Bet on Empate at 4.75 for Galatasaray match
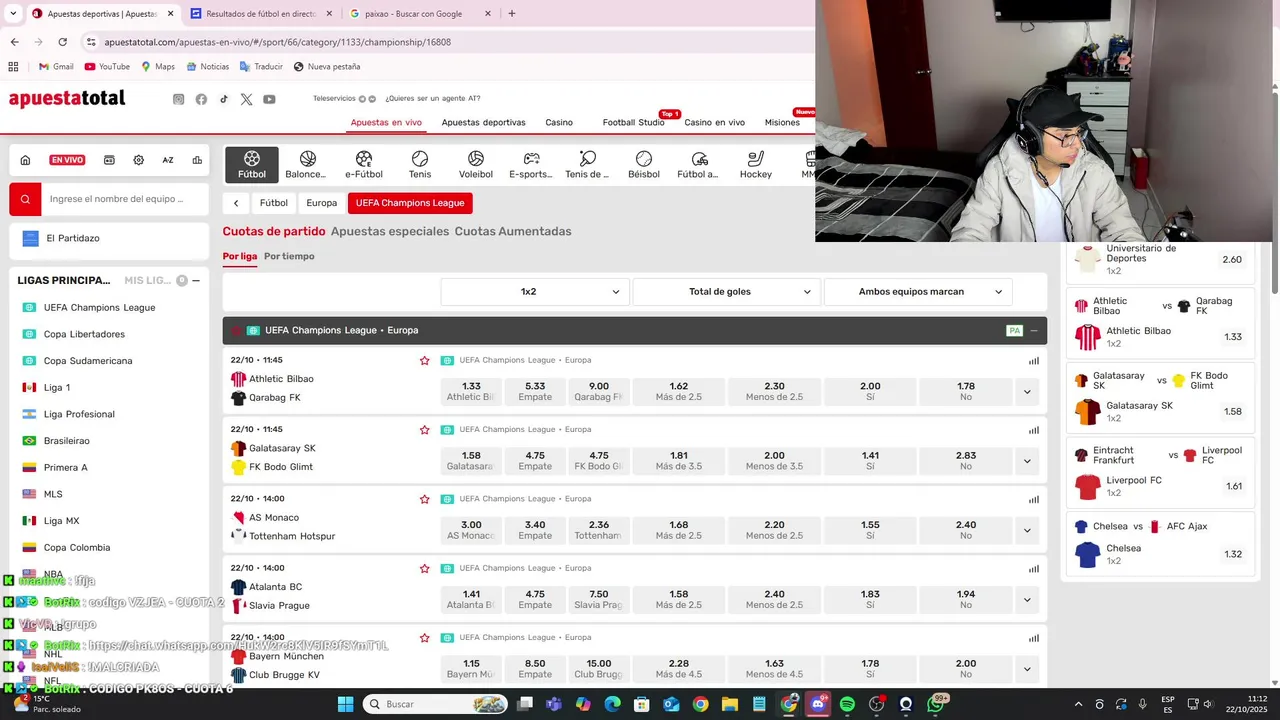 (x=535, y=461)
